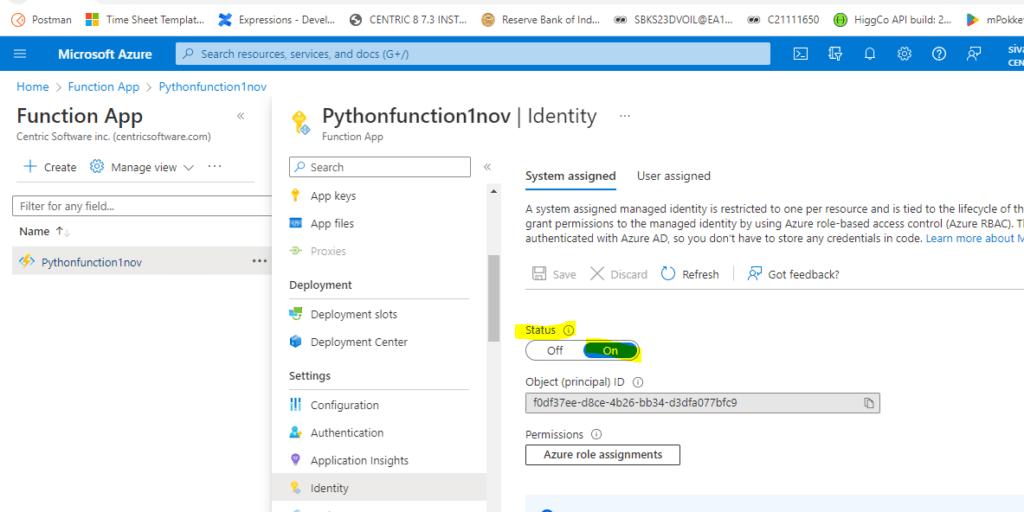Open the Help question mark icon
This screenshot has width=1024, height=512.
click(x=939, y=54)
